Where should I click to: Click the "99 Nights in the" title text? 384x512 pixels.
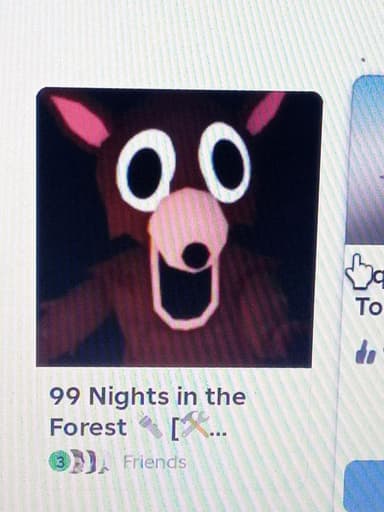(x=148, y=396)
